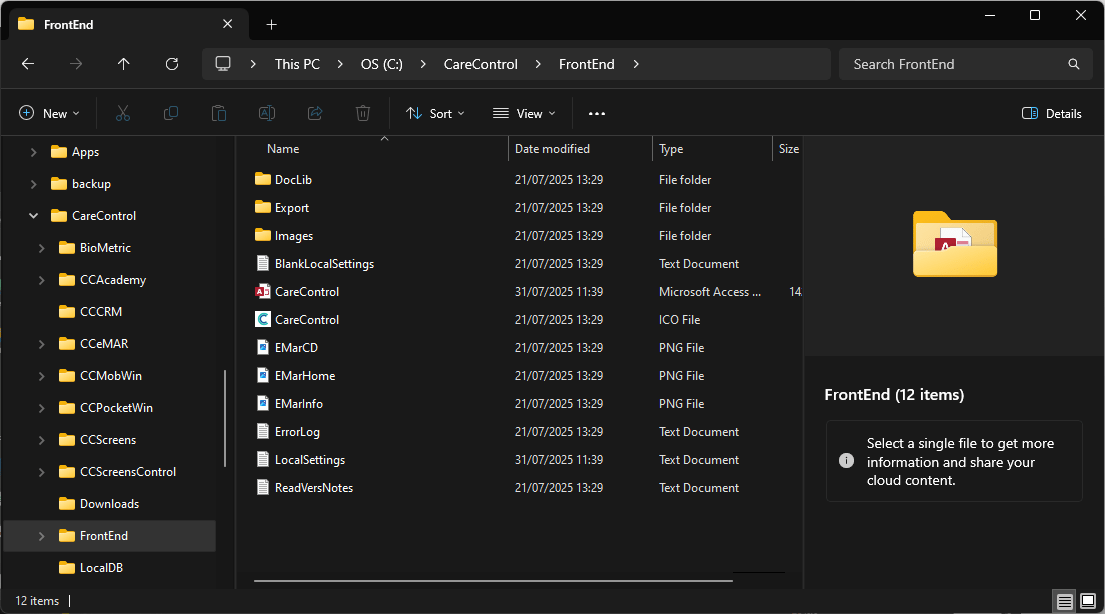Click the Copy icon in toolbar
Image resolution: width=1105 pixels, height=614 pixels.
click(171, 113)
